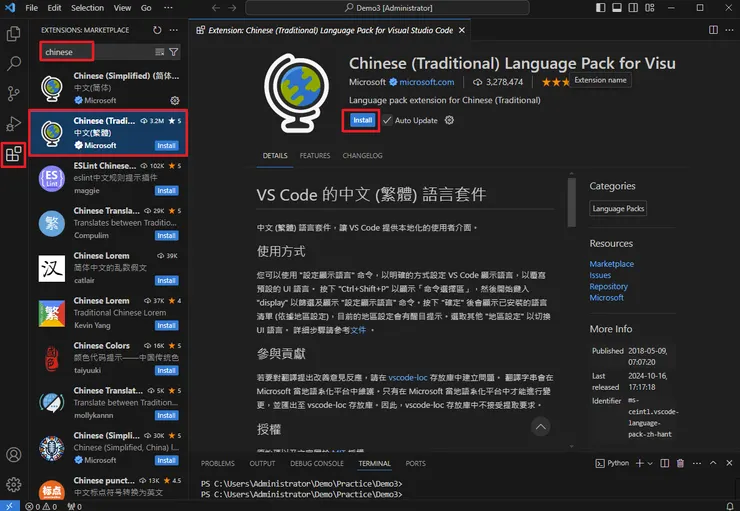Viewport: 740px width, 511px height.
Task: Open editor more actions menu
Action: point(729,30)
